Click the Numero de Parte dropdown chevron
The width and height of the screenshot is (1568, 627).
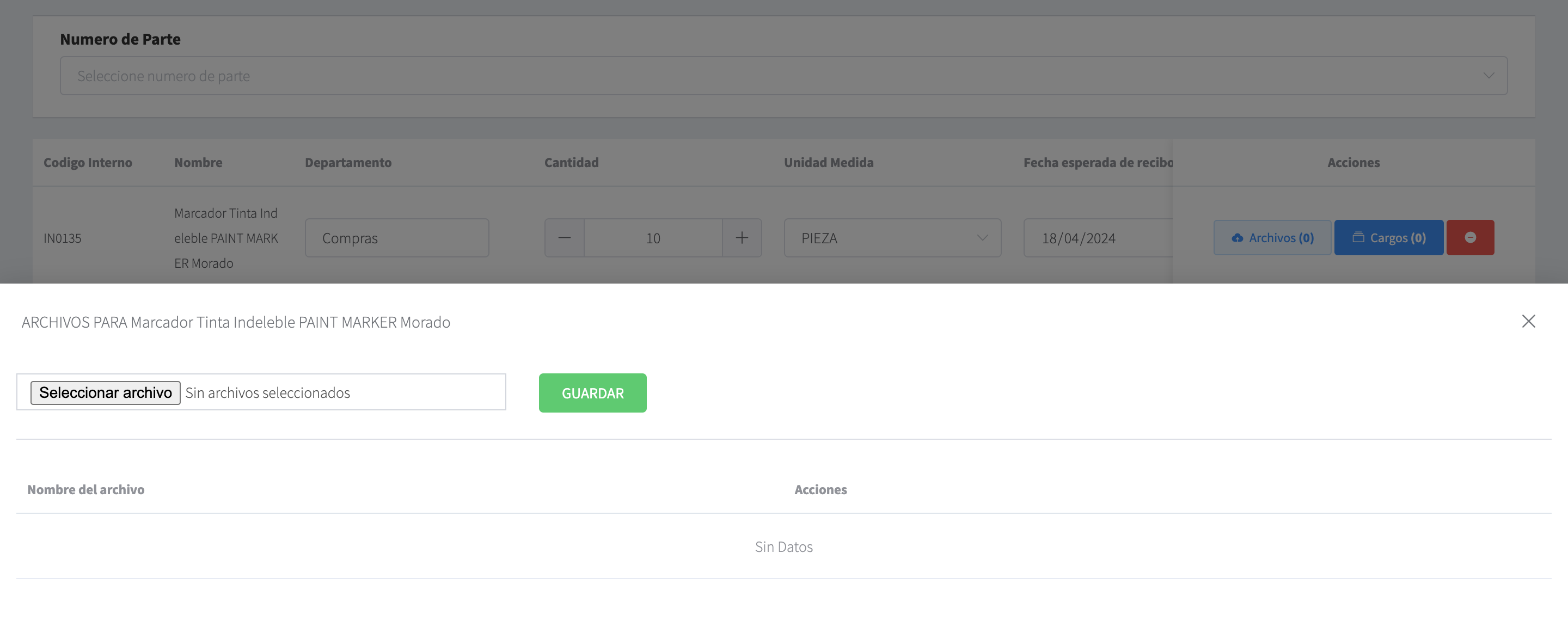[1487, 76]
